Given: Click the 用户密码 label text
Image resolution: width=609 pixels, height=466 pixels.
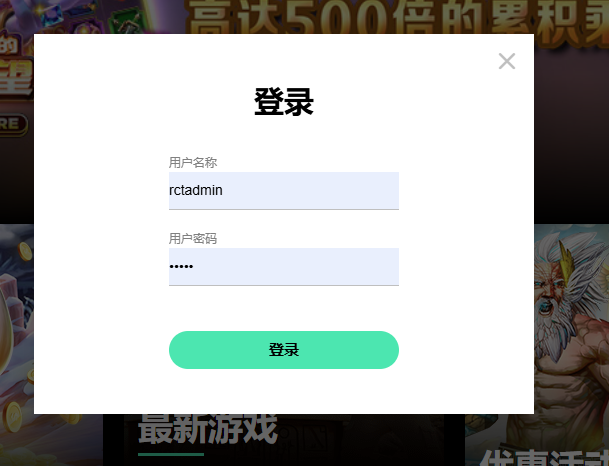Looking at the screenshot, I should coord(193,238).
